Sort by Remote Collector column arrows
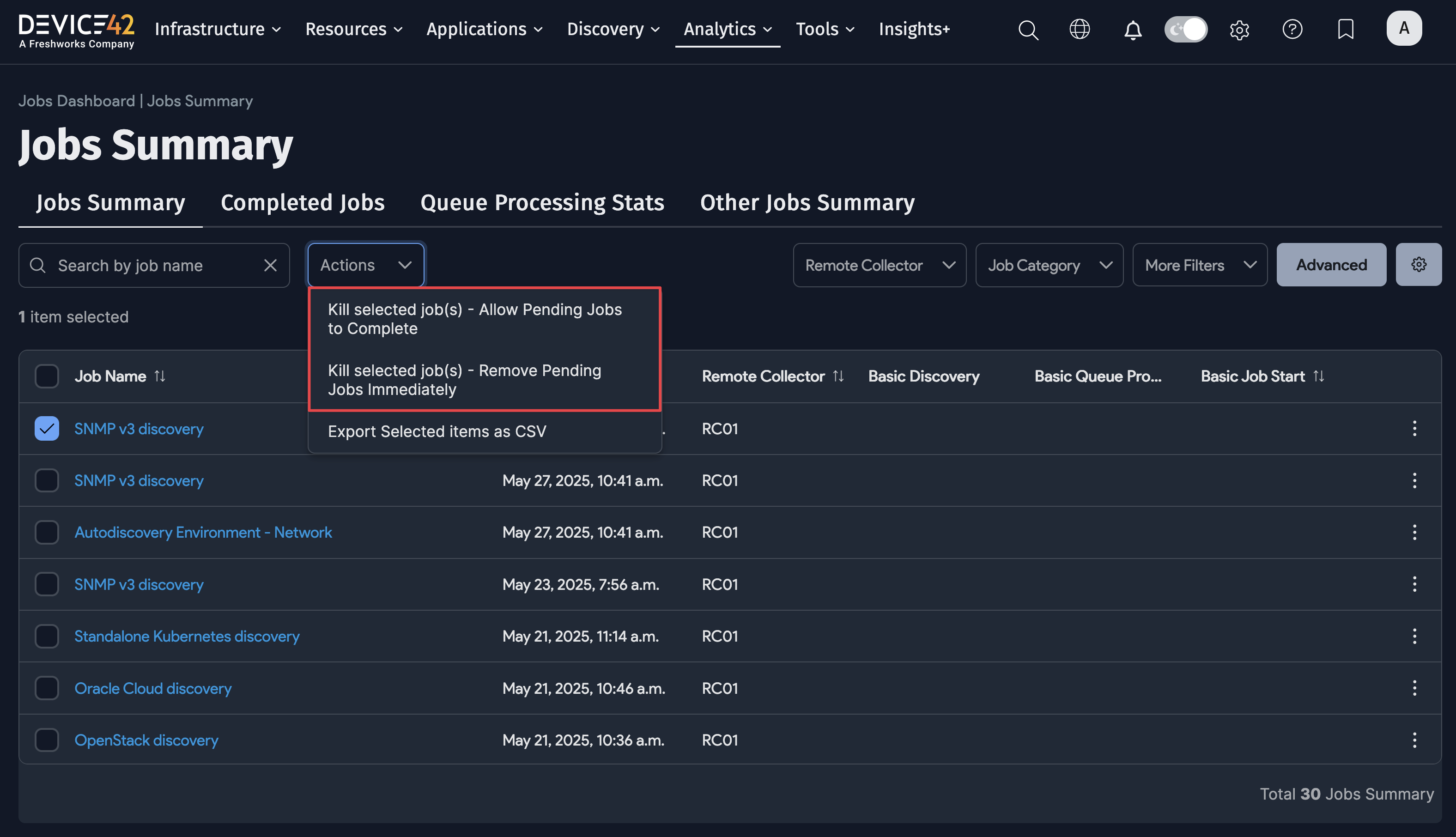Screen dimensions: 1456x837 click(839, 376)
